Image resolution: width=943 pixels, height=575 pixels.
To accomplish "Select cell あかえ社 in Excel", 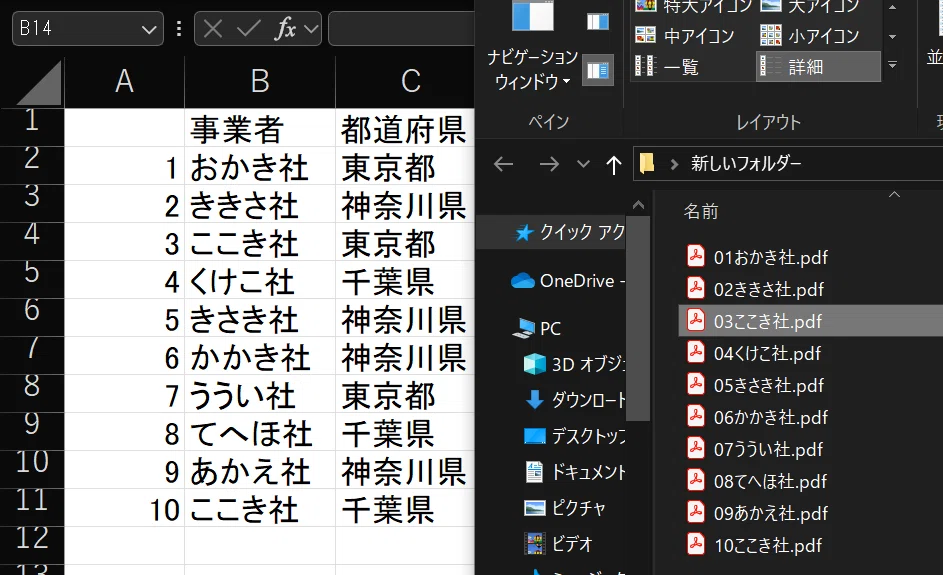I will point(260,470).
